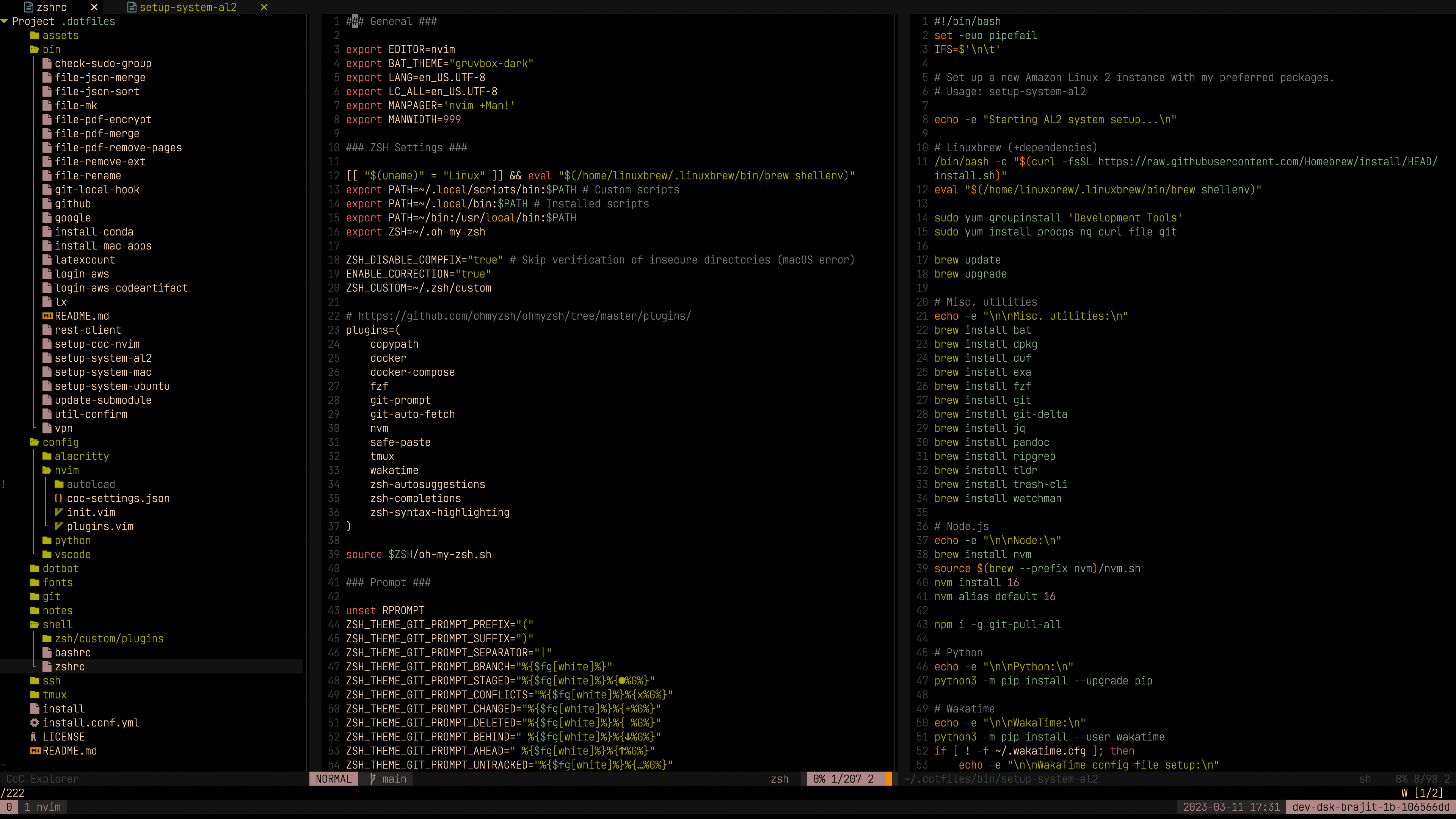Click the main branch name in statusline
The width and height of the screenshot is (1456, 819).
click(x=394, y=779)
